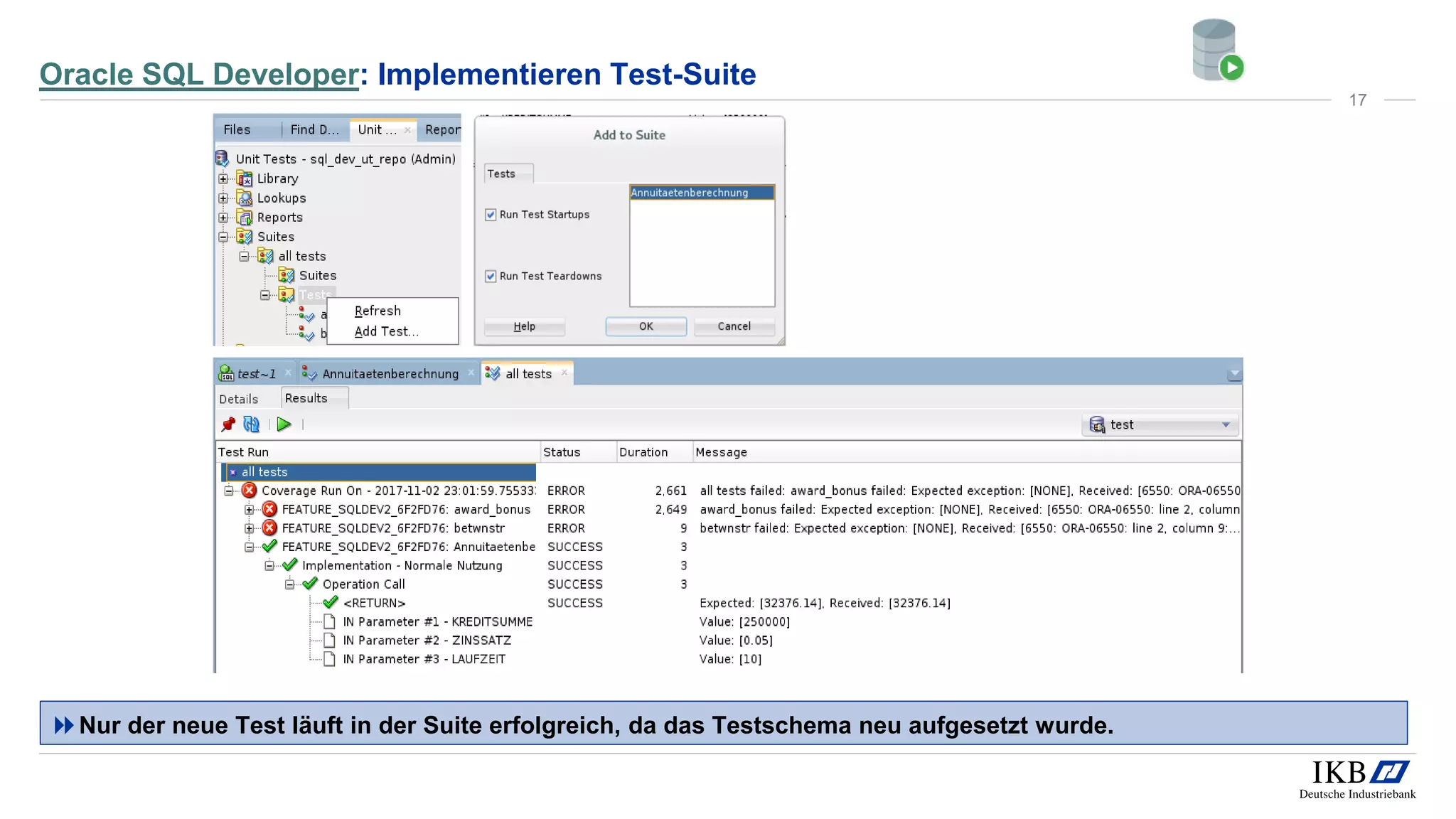Viewport: 1456px width, 819px height.
Task: Click the top-level Suites folder icon
Action: pos(245,236)
